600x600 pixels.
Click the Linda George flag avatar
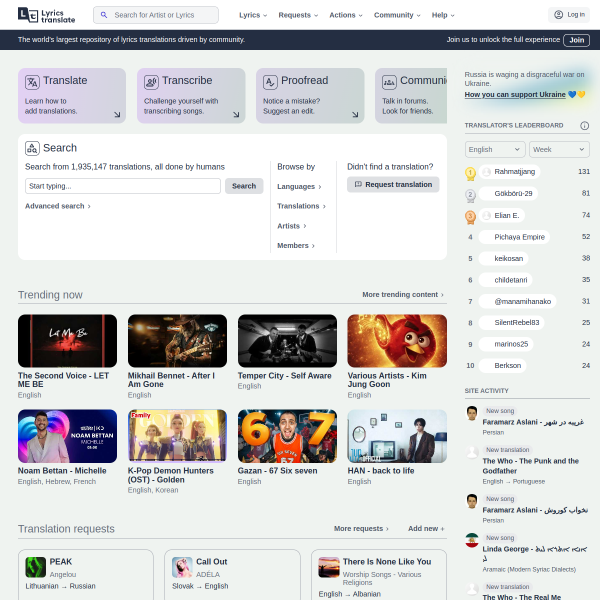(472, 540)
